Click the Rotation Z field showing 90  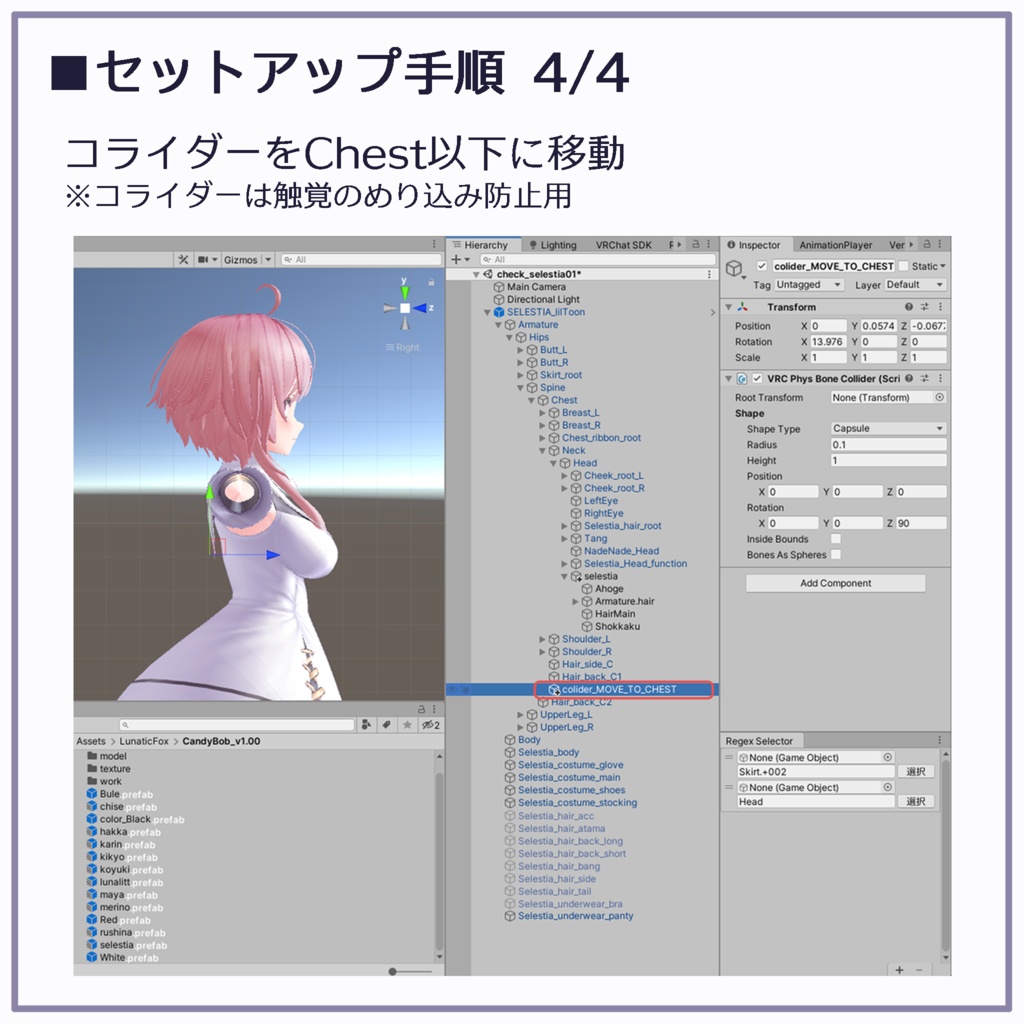920,522
